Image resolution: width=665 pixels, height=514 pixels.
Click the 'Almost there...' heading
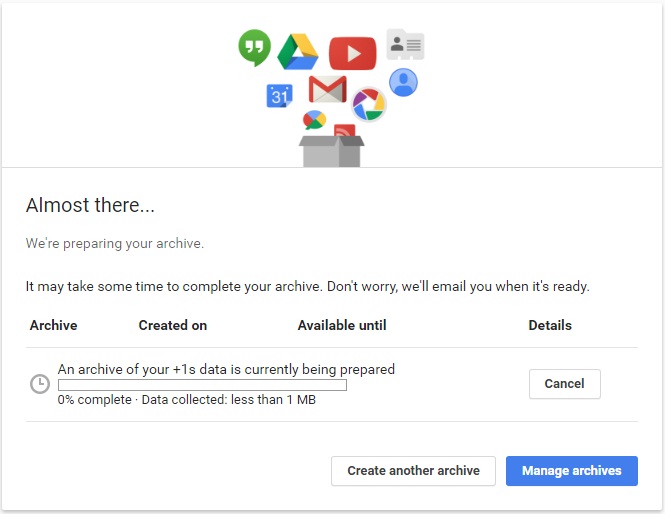click(x=90, y=205)
